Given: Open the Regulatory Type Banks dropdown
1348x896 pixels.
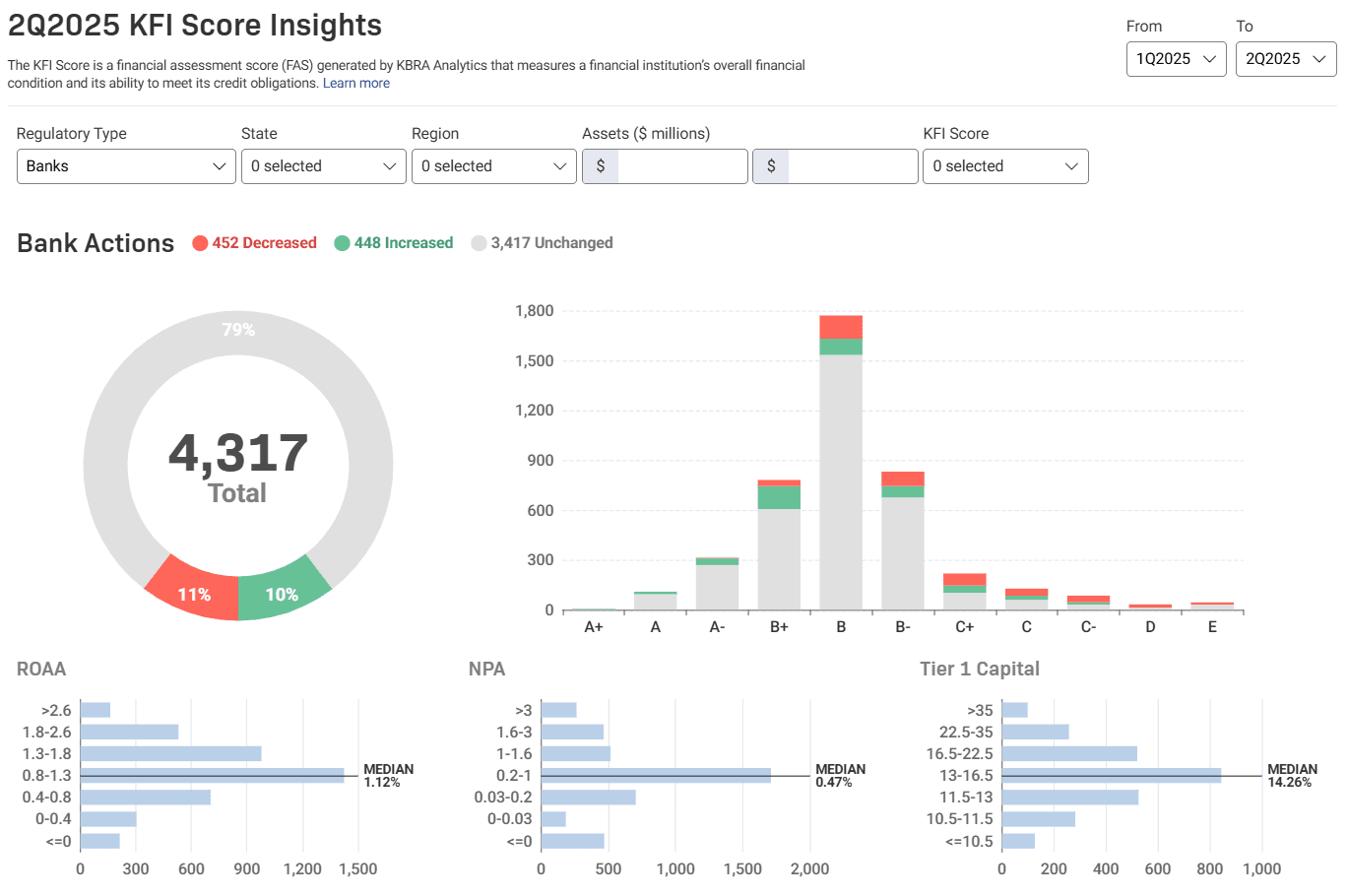Looking at the screenshot, I should click(126, 166).
